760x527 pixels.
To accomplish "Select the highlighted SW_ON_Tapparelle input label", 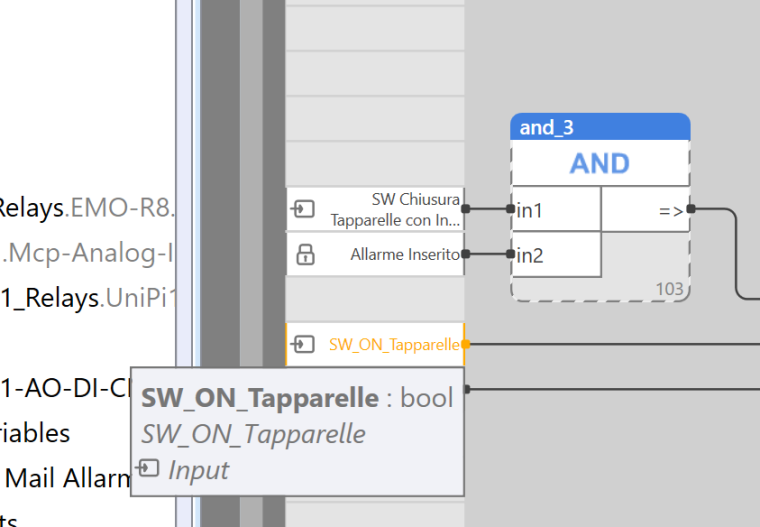I will pyautogui.click(x=393, y=345).
